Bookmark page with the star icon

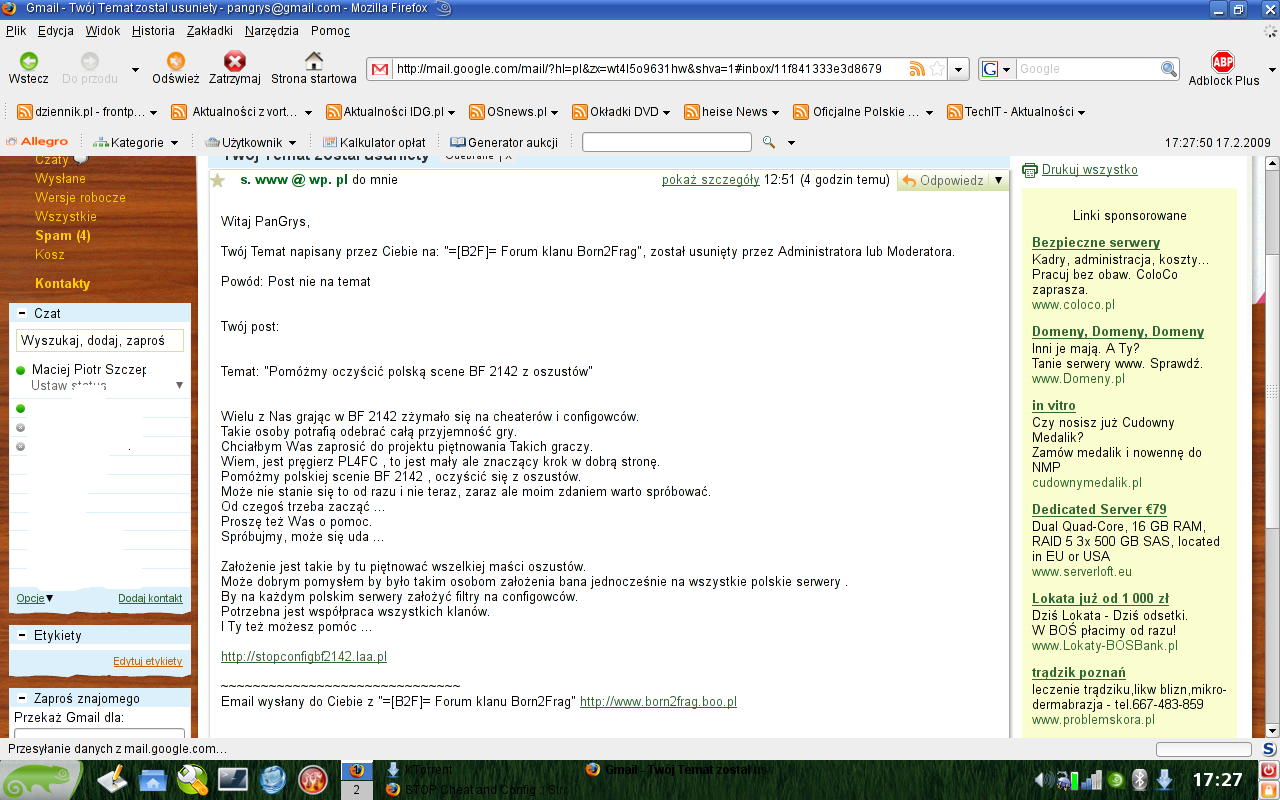point(937,69)
